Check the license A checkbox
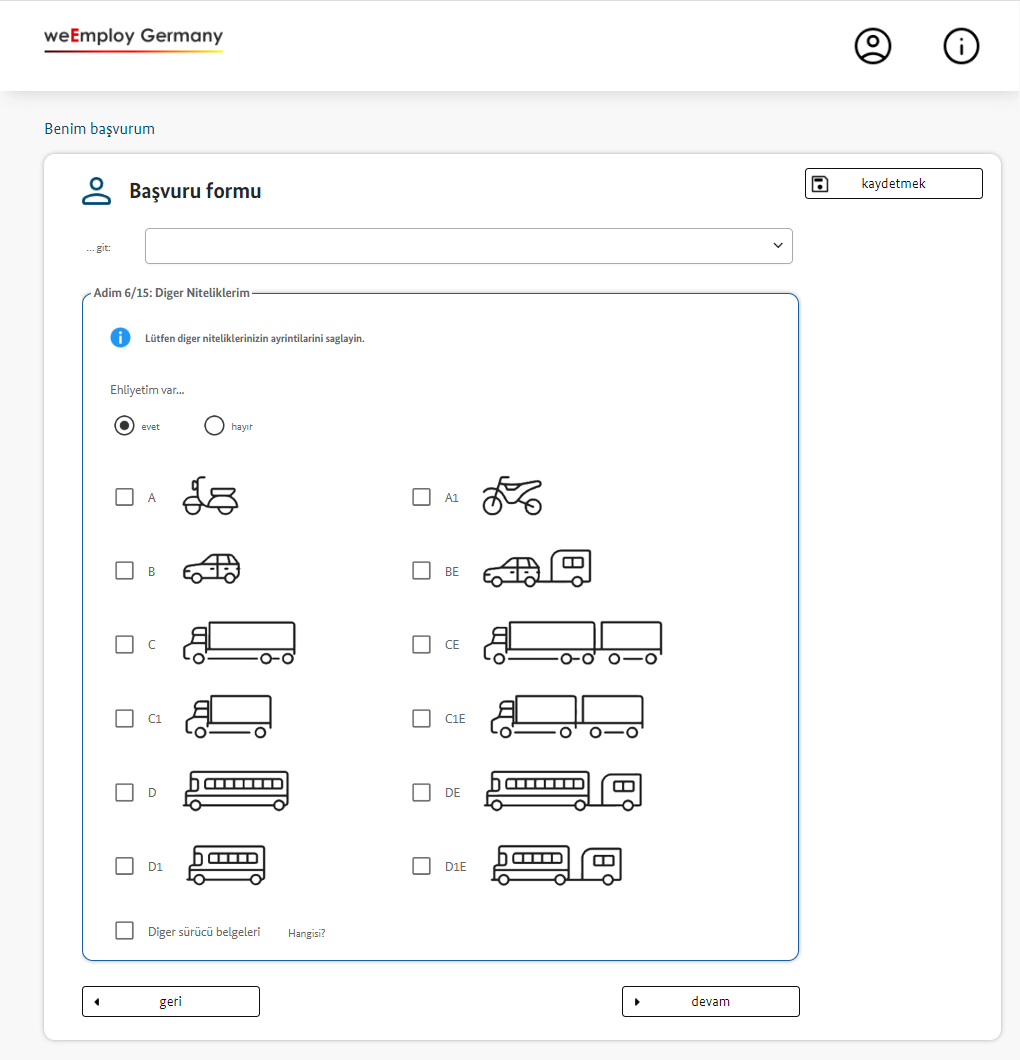Image resolution: width=1020 pixels, height=1060 pixels. click(x=124, y=497)
